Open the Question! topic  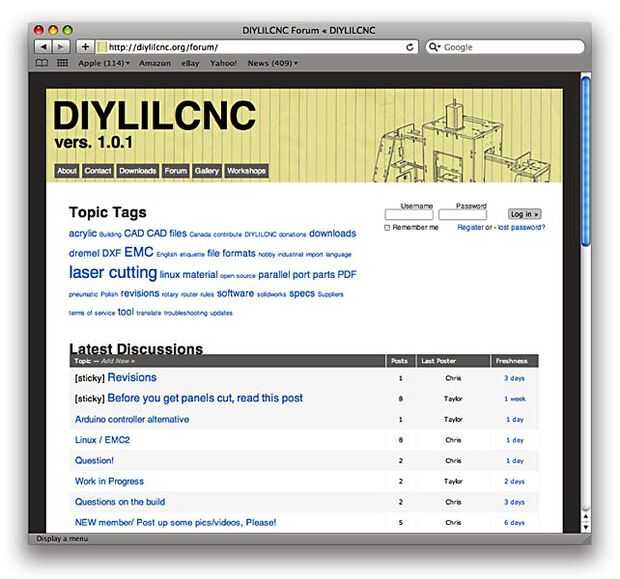(x=94, y=460)
